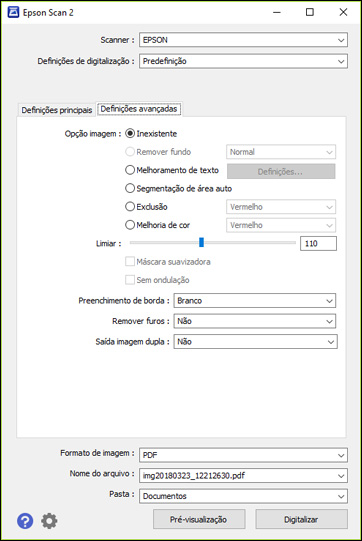The width and height of the screenshot is (362, 541).
Task: Open the help icon with question mark
Action: pos(25,521)
